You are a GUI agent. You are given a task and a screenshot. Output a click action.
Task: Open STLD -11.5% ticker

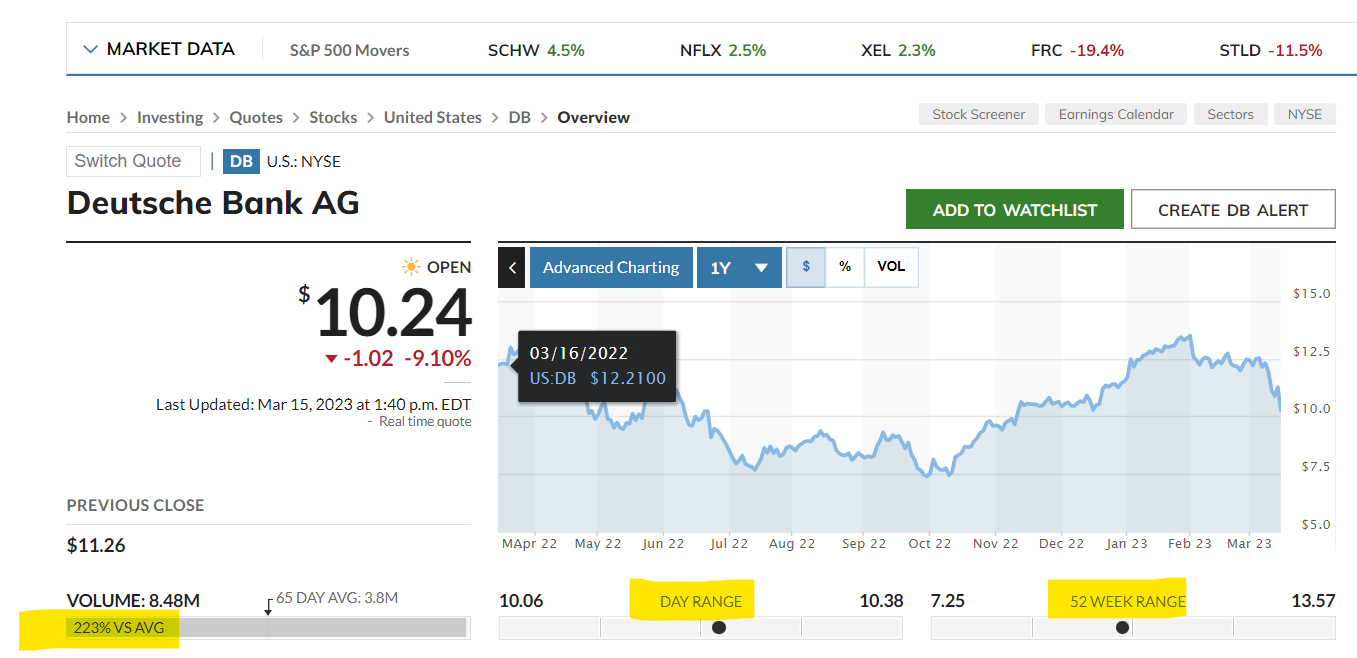coord(1271,50)
